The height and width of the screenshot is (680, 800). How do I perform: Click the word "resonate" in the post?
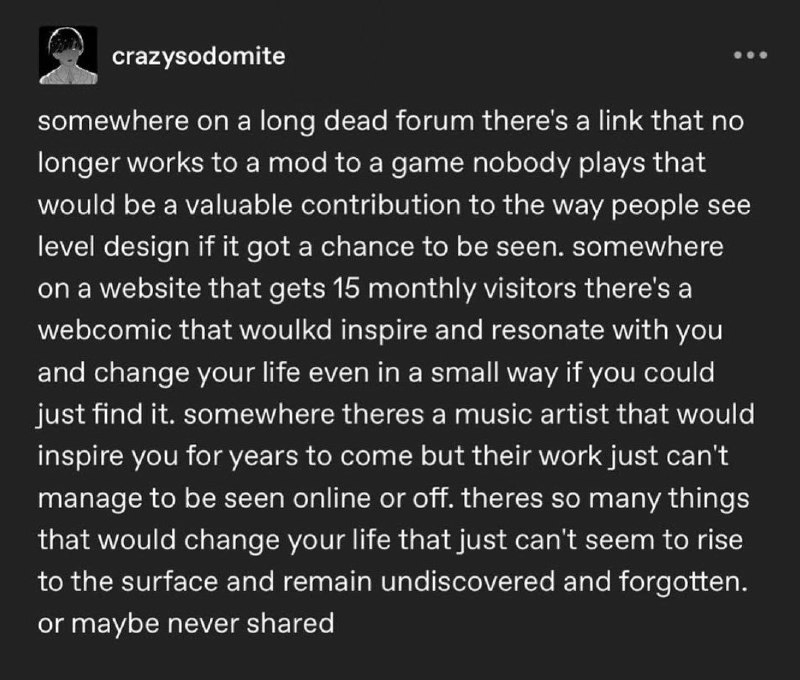pos(547,331)
